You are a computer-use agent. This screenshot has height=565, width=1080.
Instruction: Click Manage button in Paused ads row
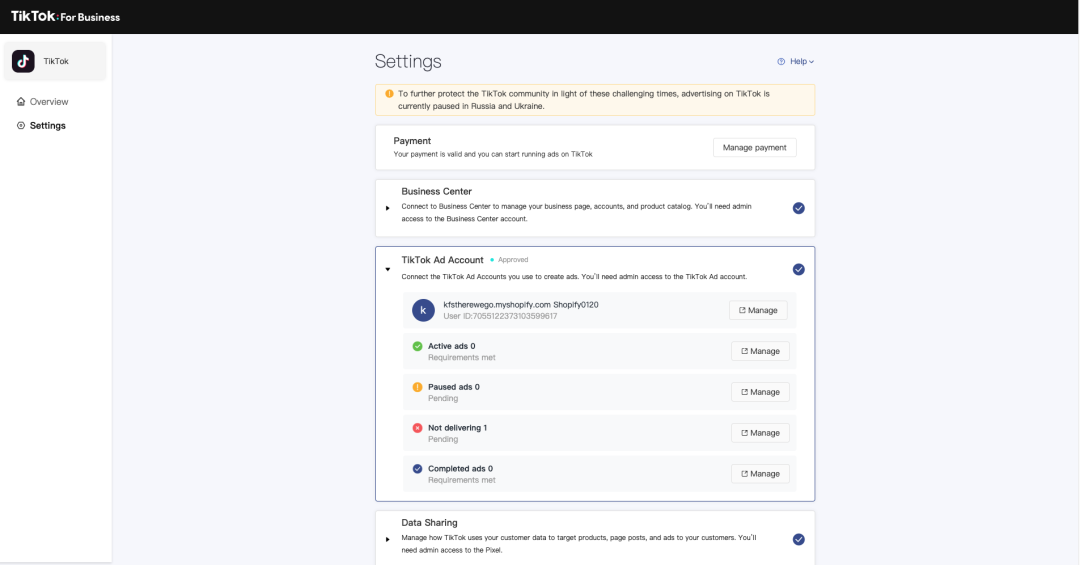pyautogui.click(x=760, y=392)
